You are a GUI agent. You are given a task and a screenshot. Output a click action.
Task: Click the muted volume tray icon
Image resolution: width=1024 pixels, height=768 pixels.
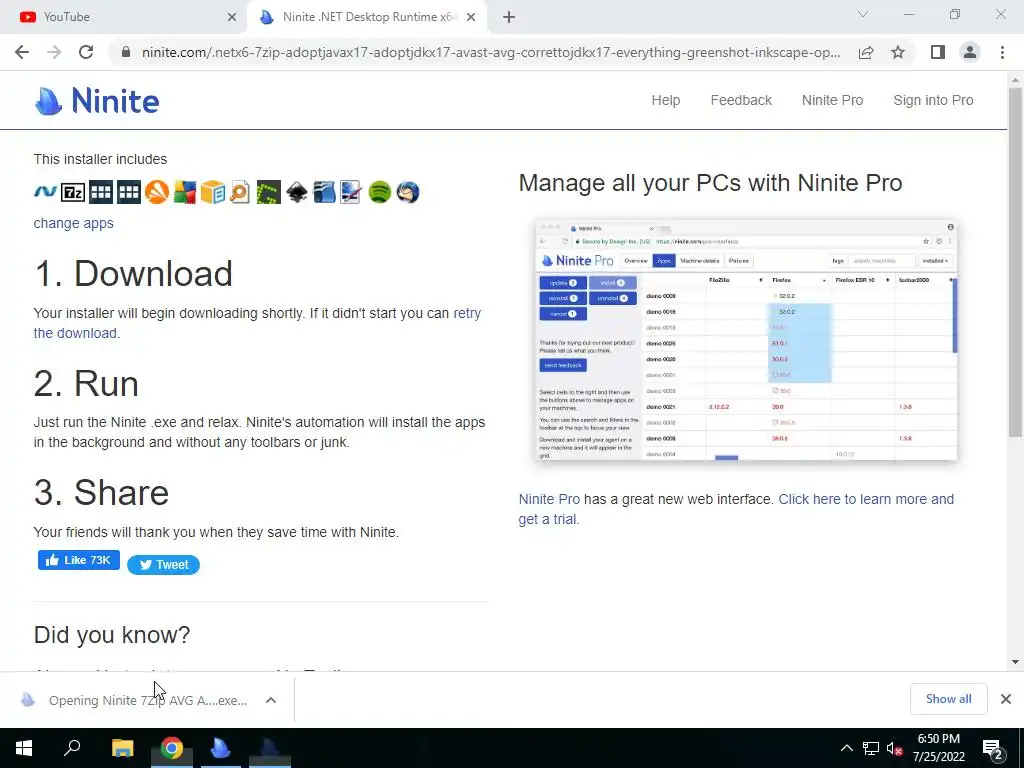pos(895,748)
